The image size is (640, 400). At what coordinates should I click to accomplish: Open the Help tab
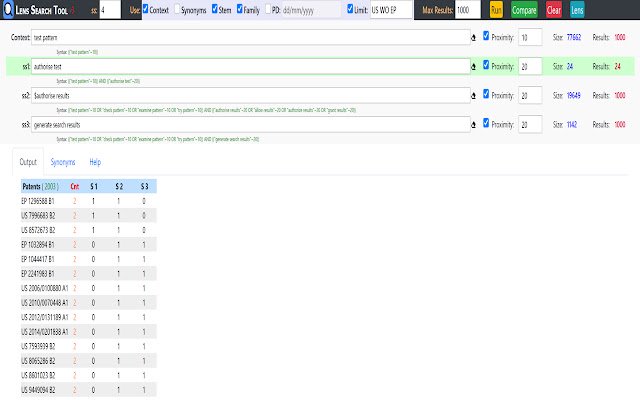point(95,162)
